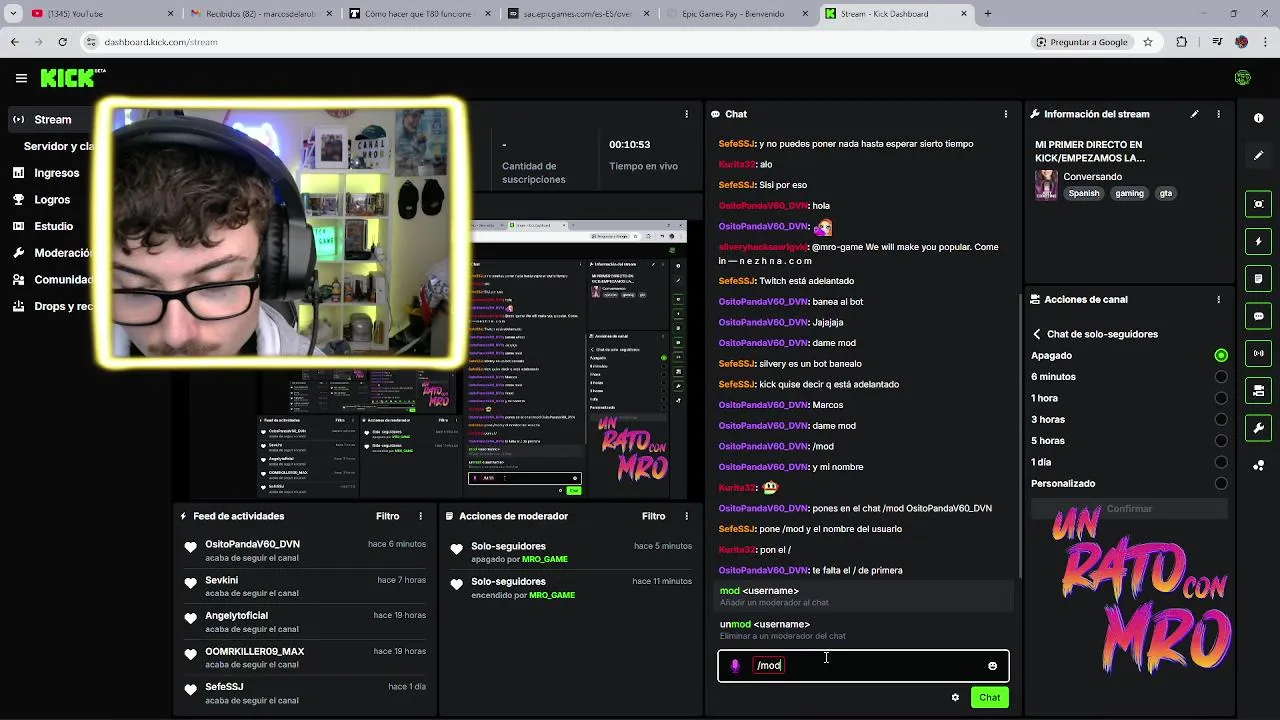Click the Spanish tag
This screenshot has height=720, width=1280.
coord(1083,194)
